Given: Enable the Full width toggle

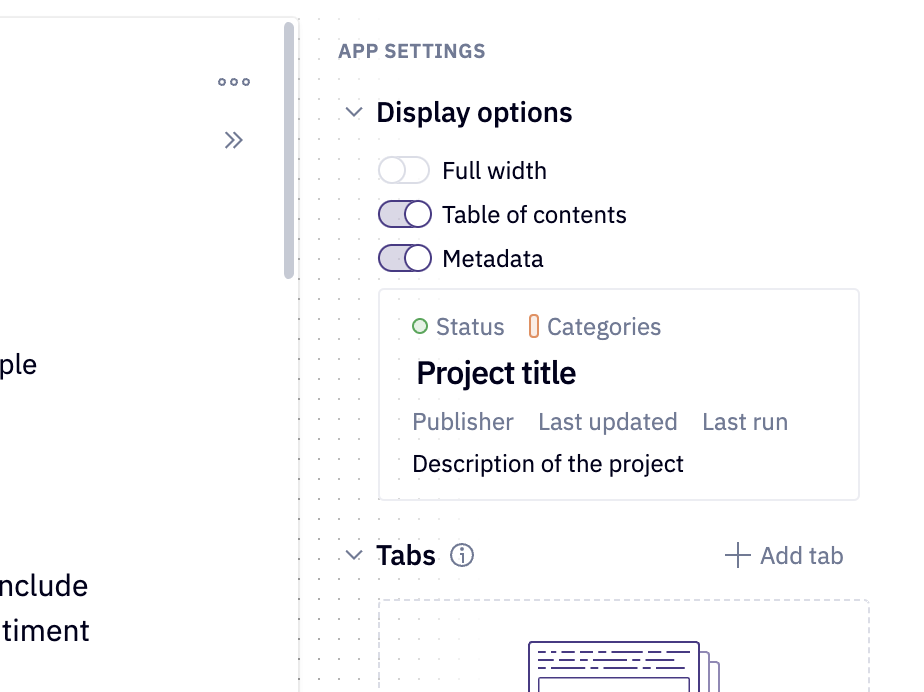Looking at the screenshot, I should (x=404, y=170).
